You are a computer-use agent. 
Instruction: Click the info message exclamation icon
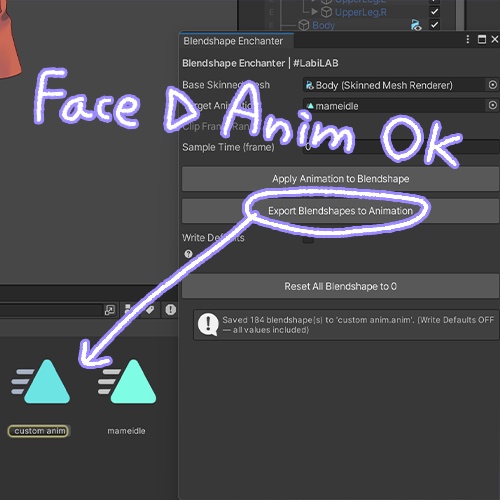(x=208, y=324)
